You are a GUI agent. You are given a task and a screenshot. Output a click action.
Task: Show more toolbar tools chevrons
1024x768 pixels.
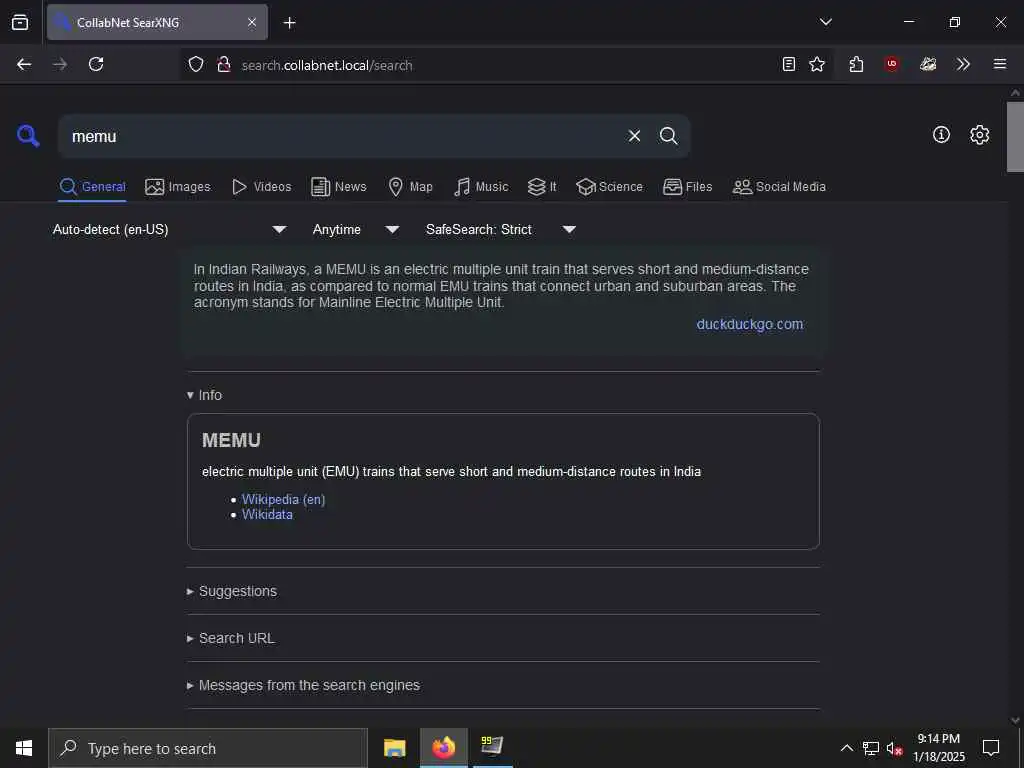coord(963,64)
